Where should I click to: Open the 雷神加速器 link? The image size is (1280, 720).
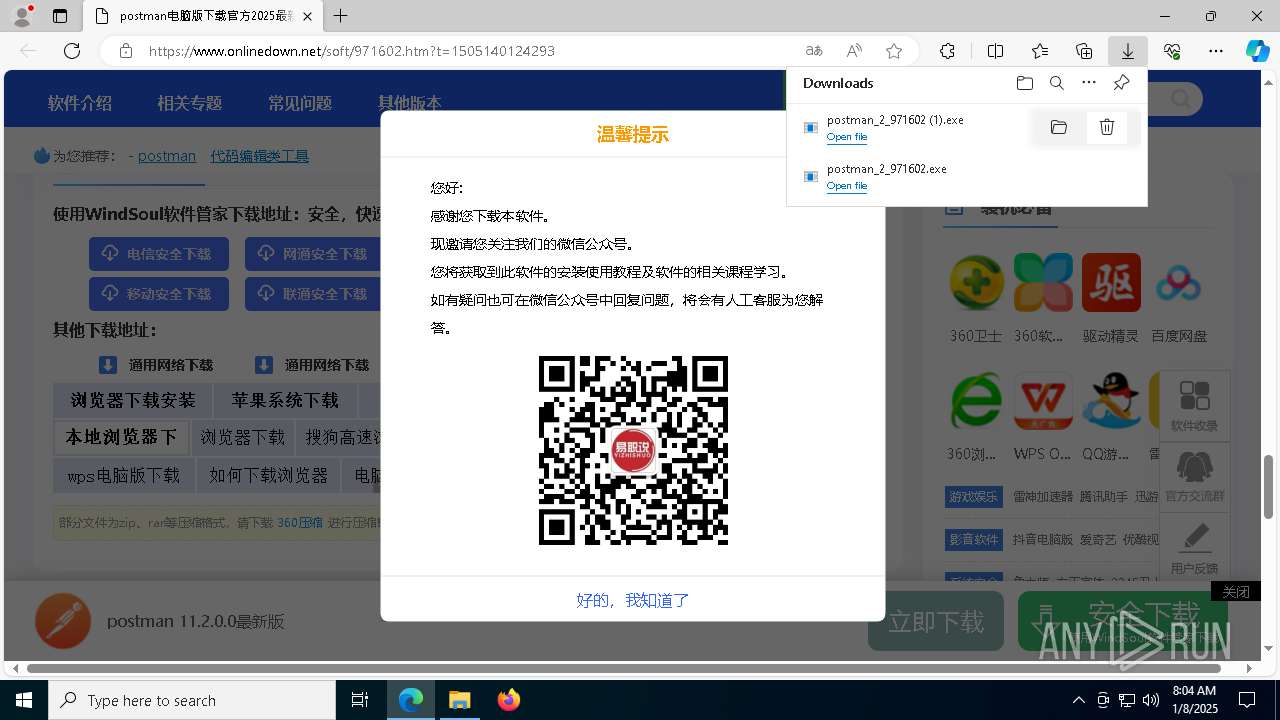coord(1042,497)
